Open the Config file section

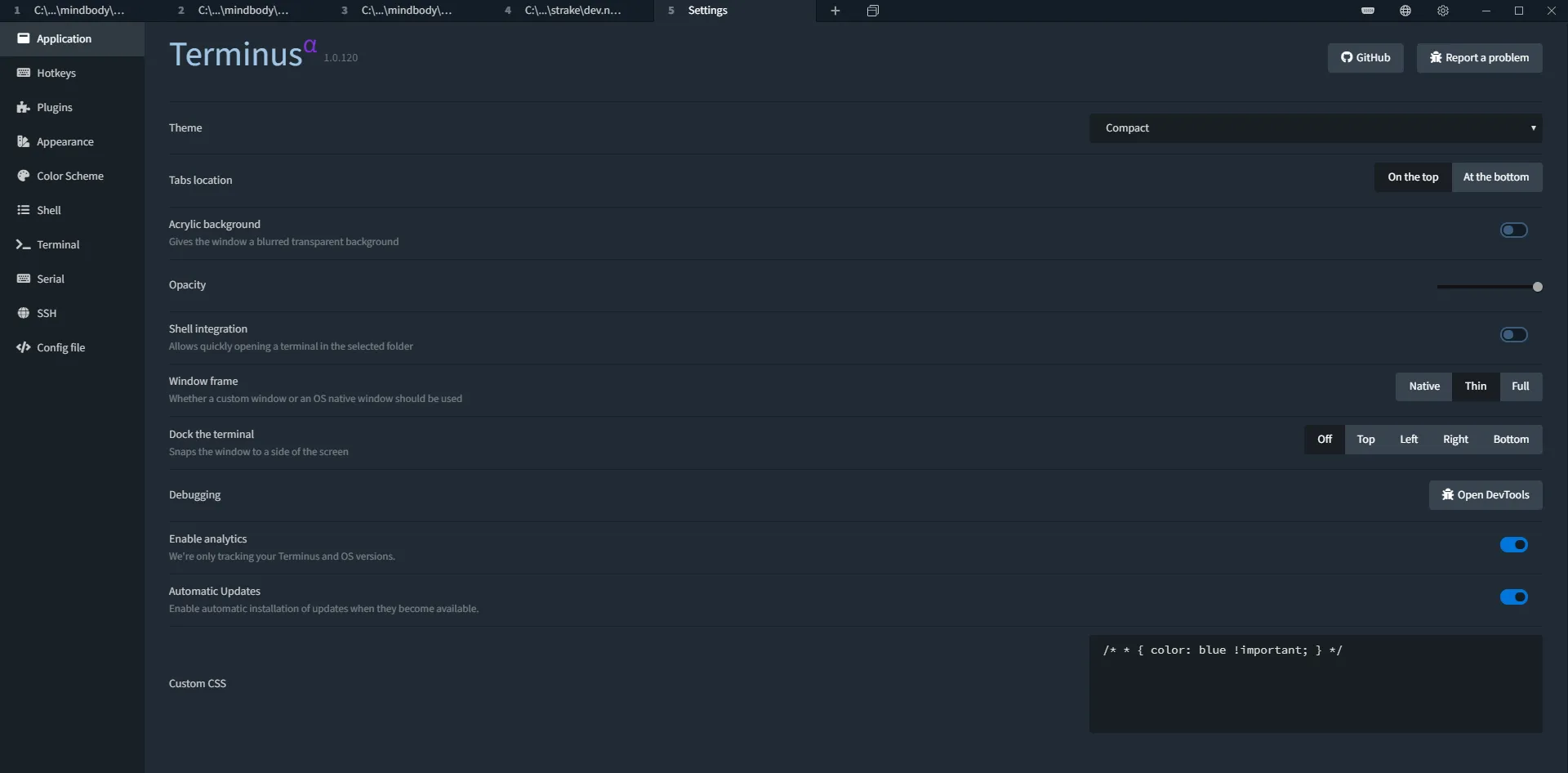(72, 347)
